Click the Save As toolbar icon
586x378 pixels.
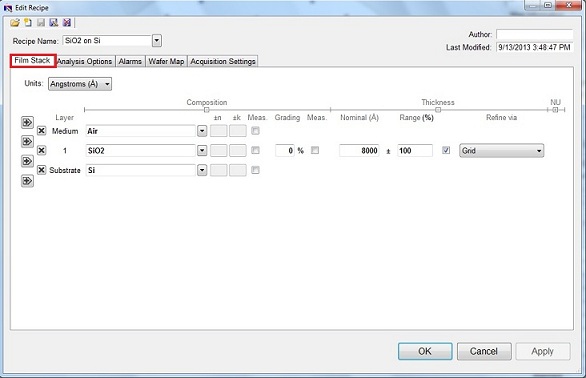(54, 23)
